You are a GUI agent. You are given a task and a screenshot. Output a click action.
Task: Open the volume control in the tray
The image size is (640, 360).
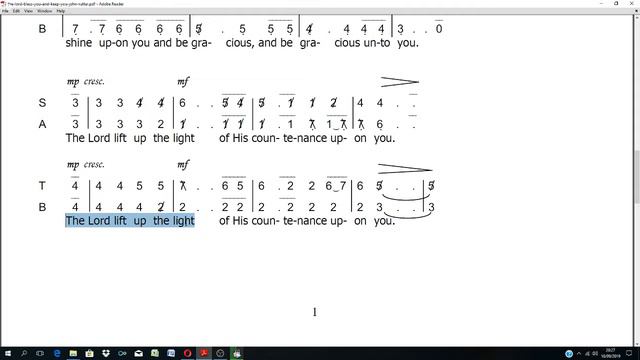595,353
